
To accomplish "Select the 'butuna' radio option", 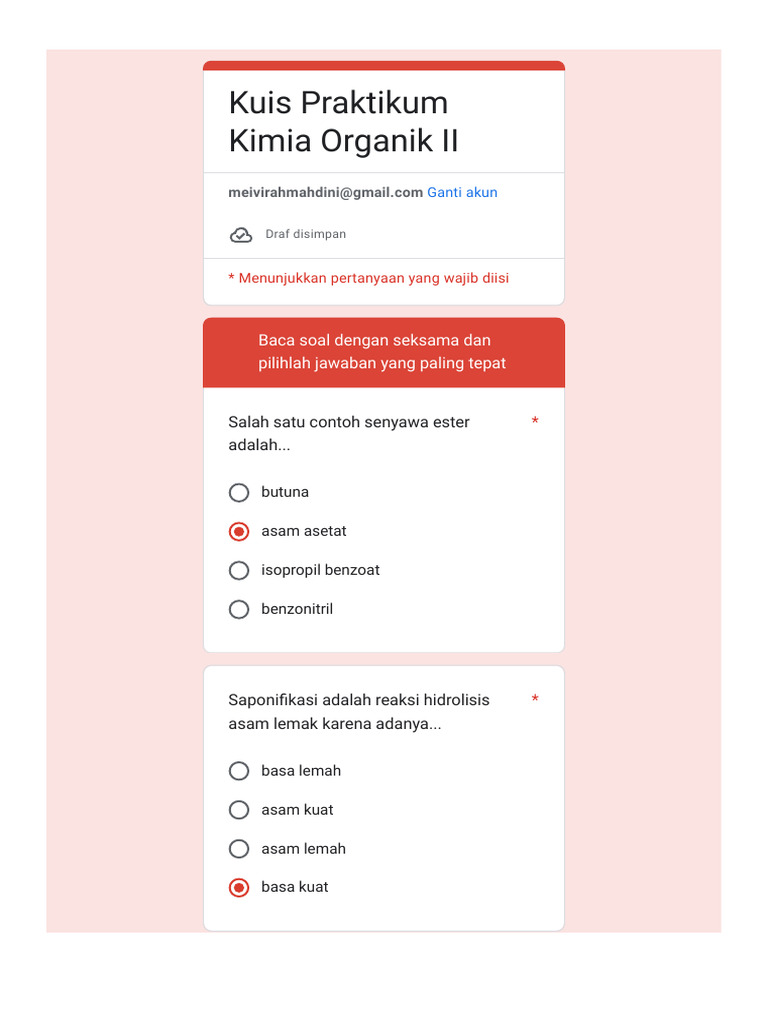I will tap(239, 492).
